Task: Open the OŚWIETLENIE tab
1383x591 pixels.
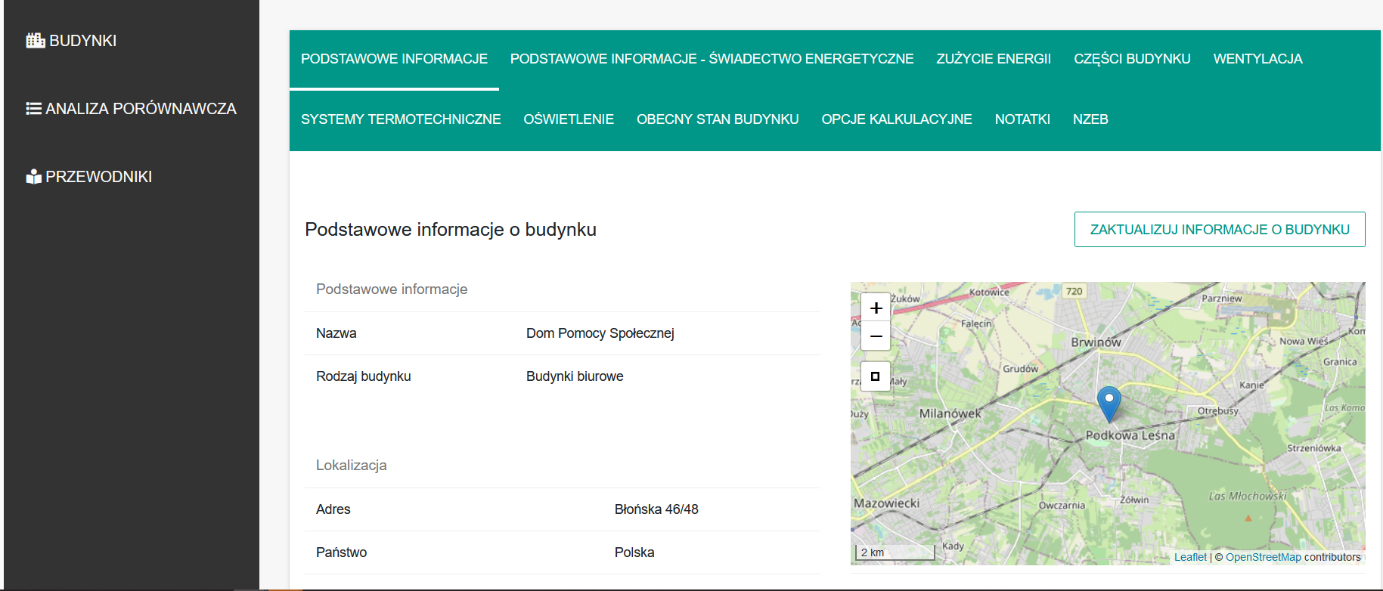Action: click(x=569, y=118)
